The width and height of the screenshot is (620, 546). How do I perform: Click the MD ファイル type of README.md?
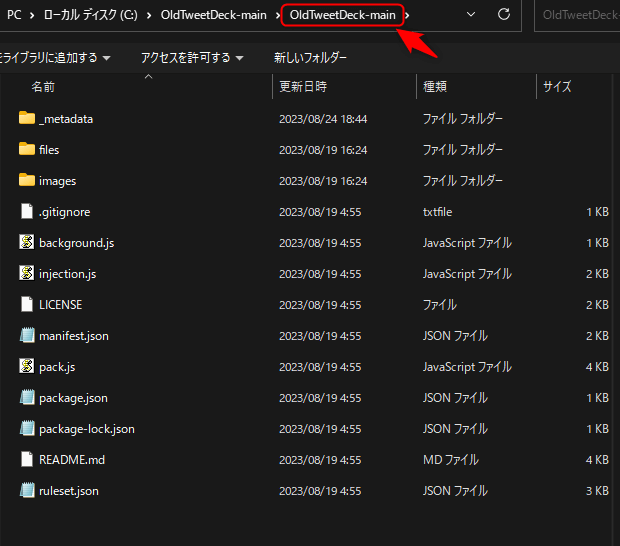tap(451, 460)
